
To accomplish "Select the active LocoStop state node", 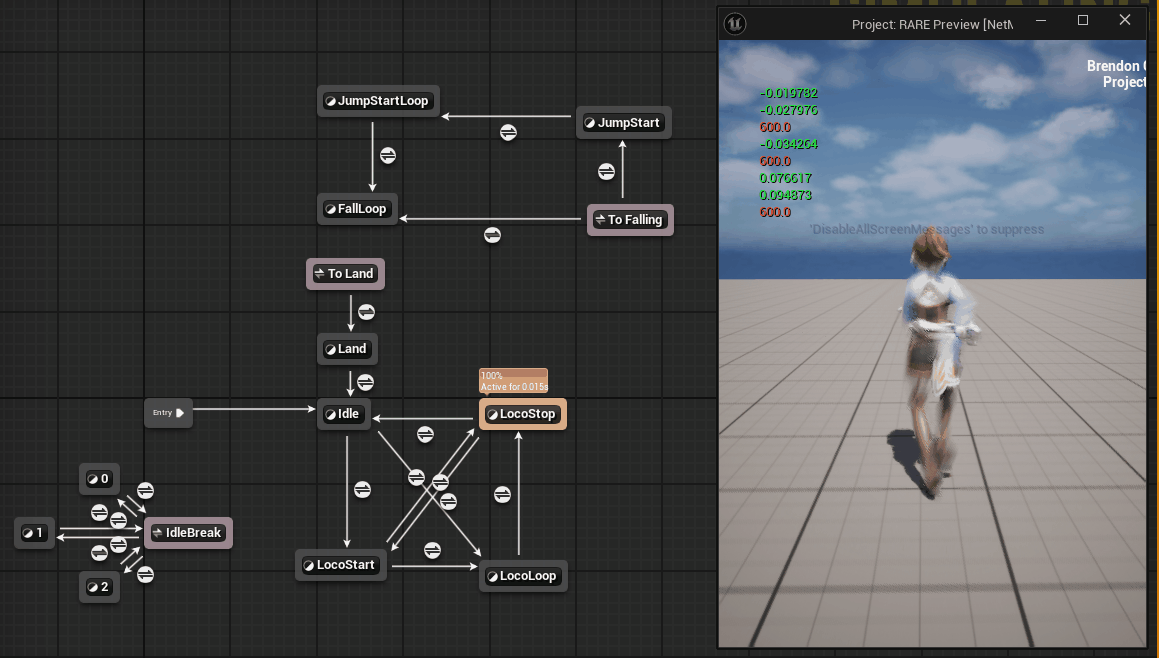I will [522, 414].
